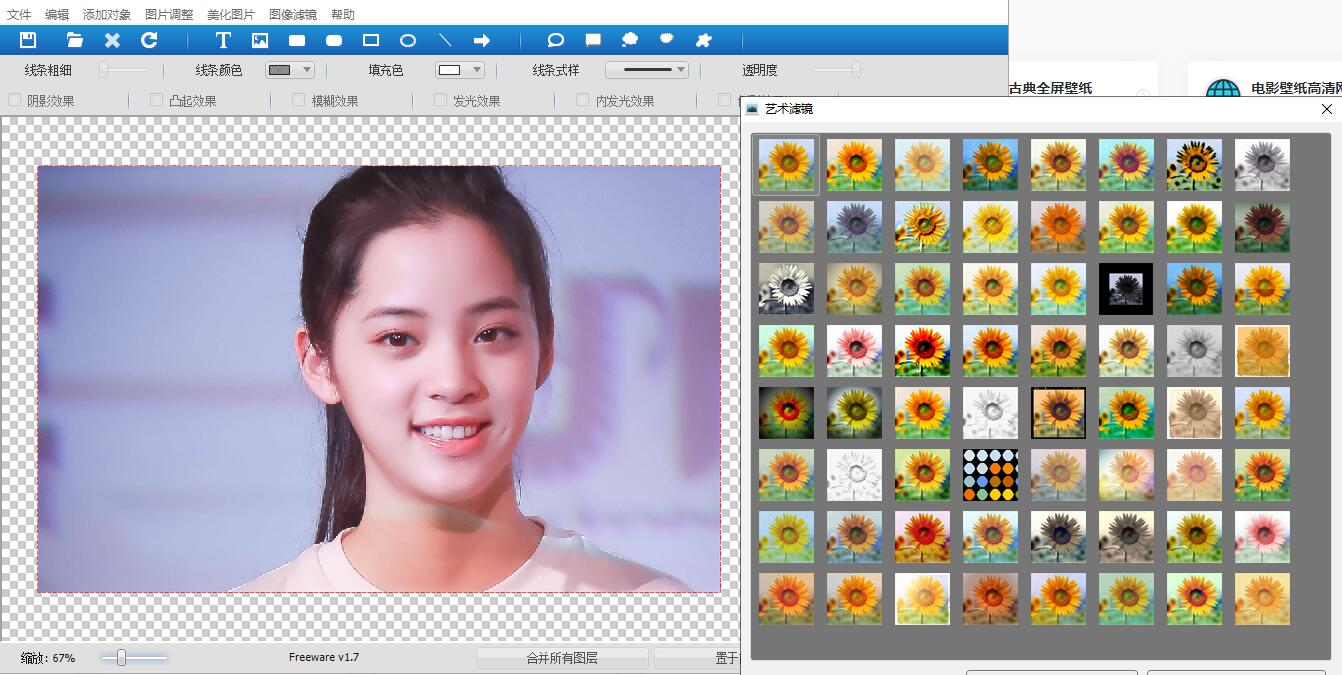Screen dimensions: 1342x675
Task: Select the Text tool in the toolbar
Action: pyautogui.click(x=222, y=40)
